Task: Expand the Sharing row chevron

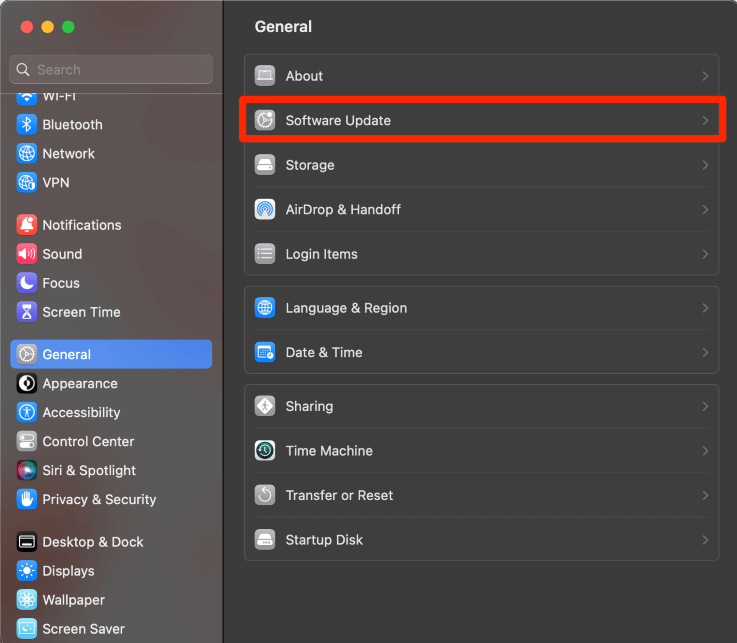Action: [705, 407]
